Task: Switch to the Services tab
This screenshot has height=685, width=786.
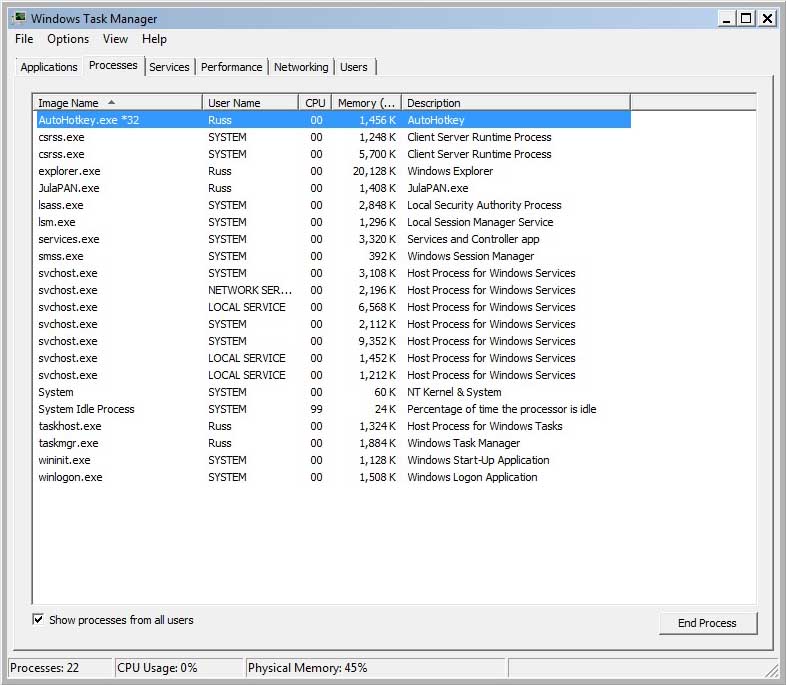Action: (169, 67)
